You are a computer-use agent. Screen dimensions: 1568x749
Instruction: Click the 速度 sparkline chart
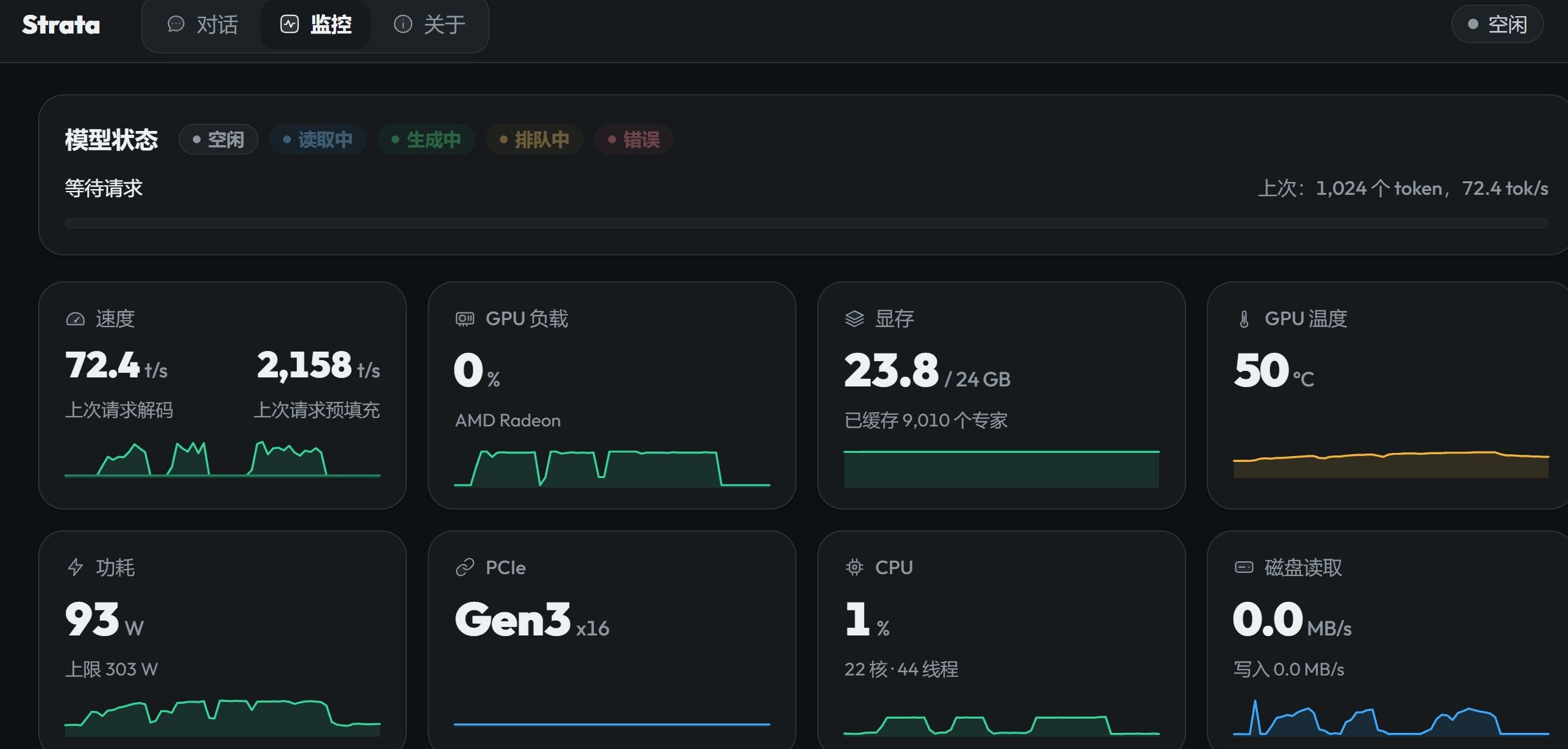click(223, 459)
